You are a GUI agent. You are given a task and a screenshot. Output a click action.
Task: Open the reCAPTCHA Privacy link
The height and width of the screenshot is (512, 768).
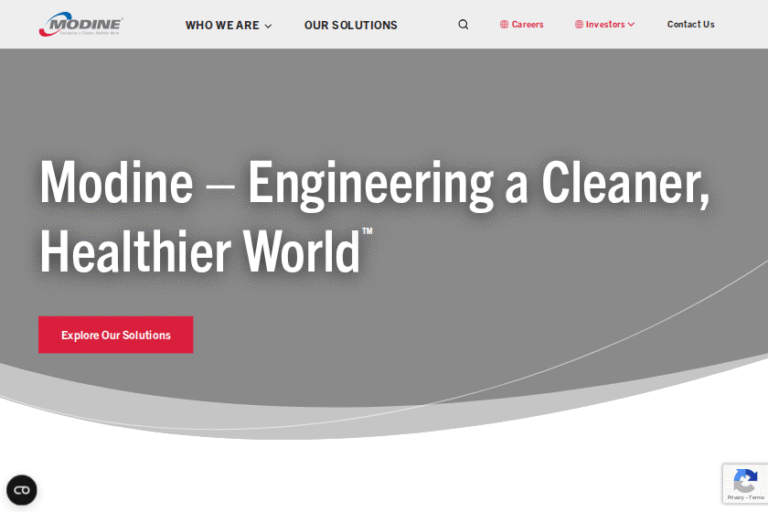735,497
